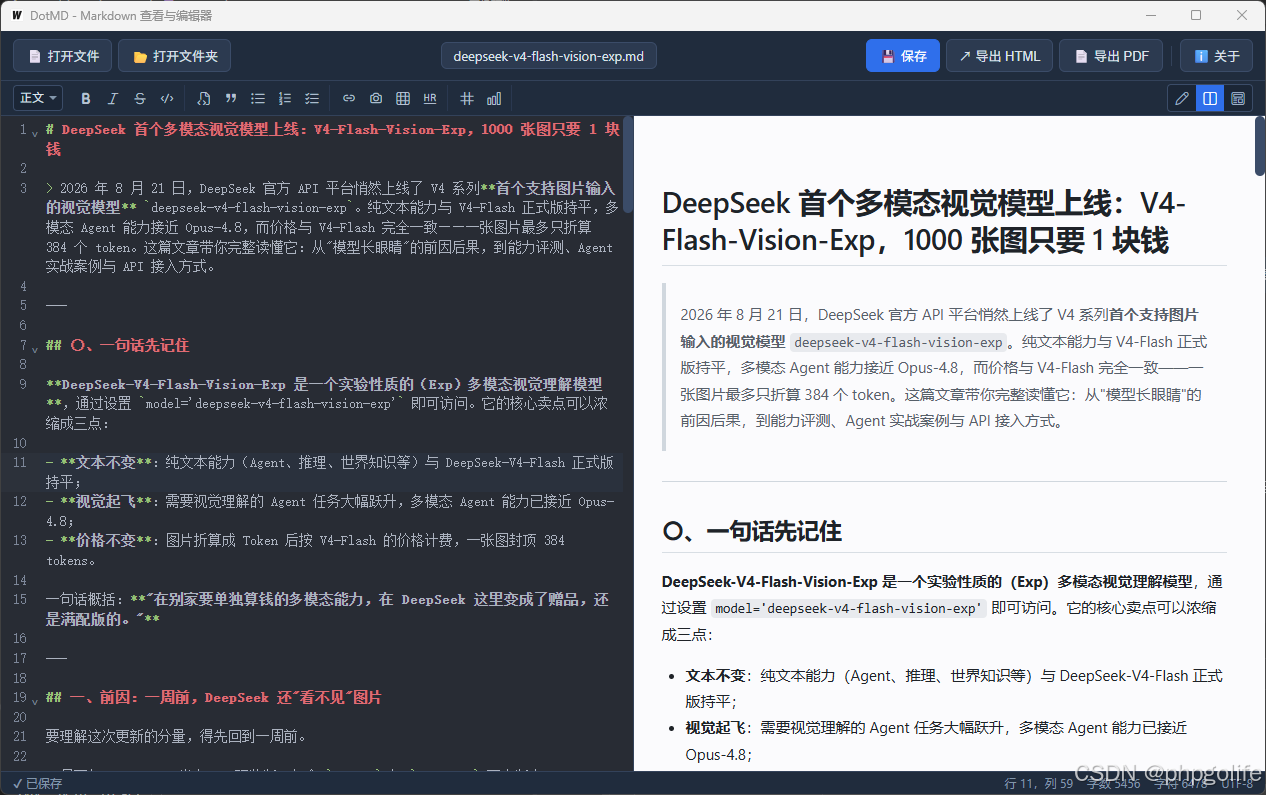Insert a bulleted list
The width and height of the screenshot is (1266, 795).
coord(258,98)
